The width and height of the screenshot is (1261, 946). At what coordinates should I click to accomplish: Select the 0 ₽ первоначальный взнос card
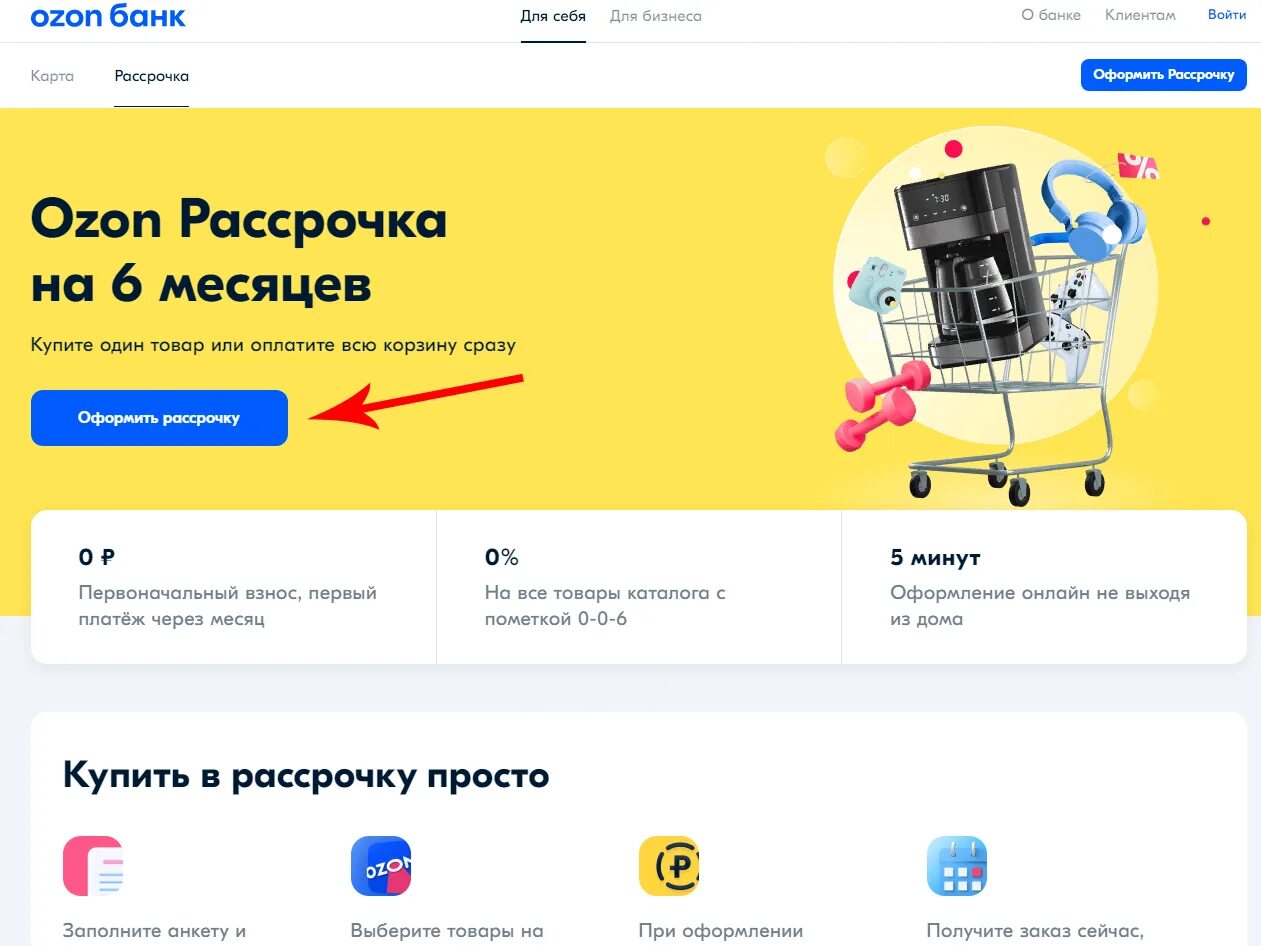[233, 587]
